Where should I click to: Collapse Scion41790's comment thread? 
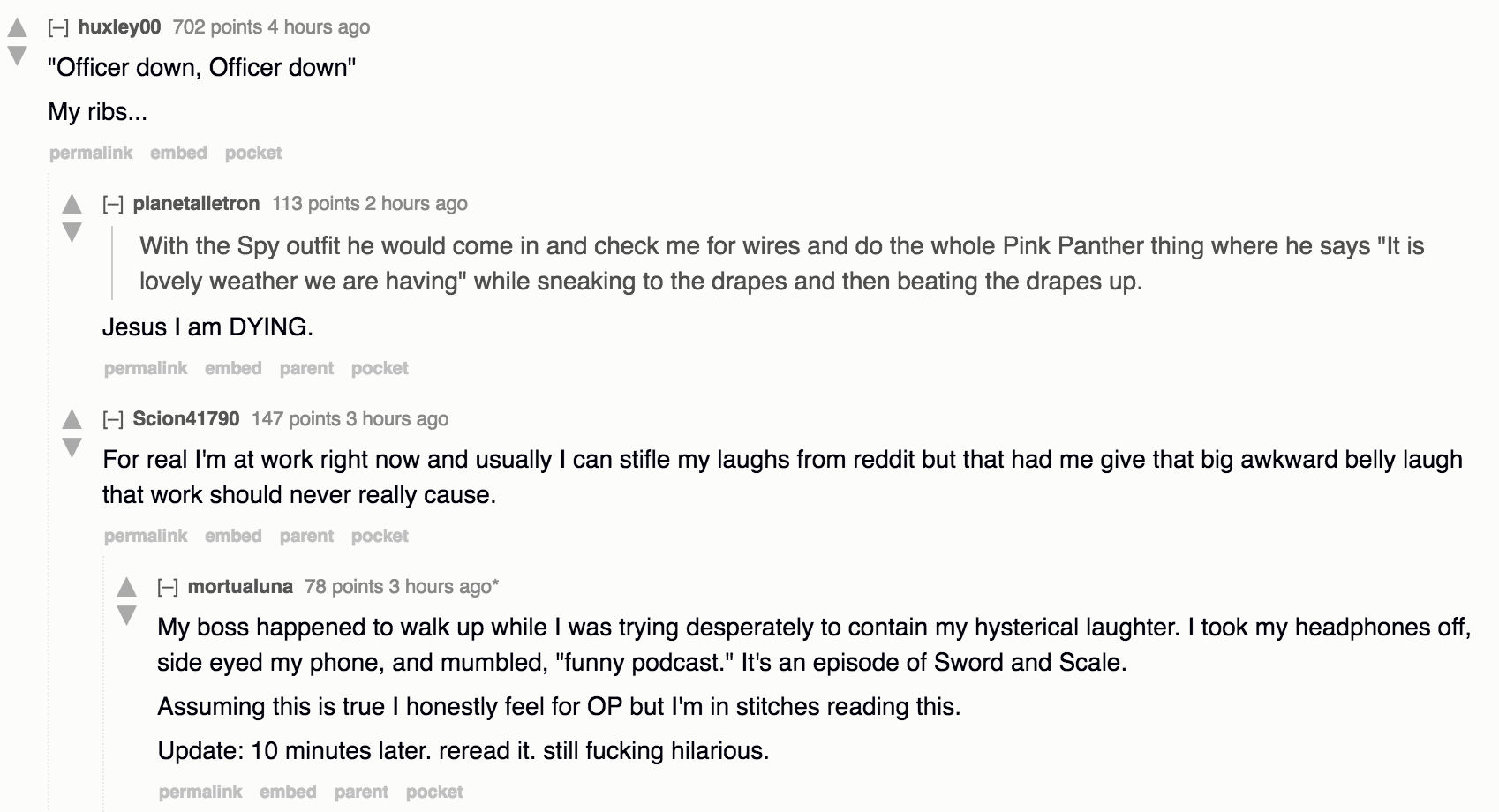[x=113, y=419]
